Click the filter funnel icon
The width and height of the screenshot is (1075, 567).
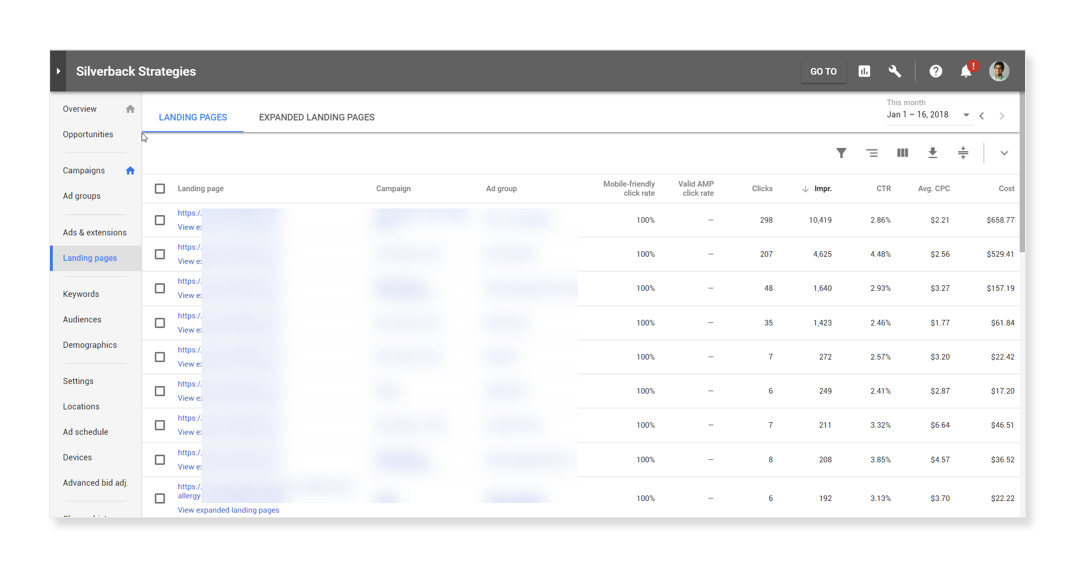pyautogui.click(x=841, y=153)
